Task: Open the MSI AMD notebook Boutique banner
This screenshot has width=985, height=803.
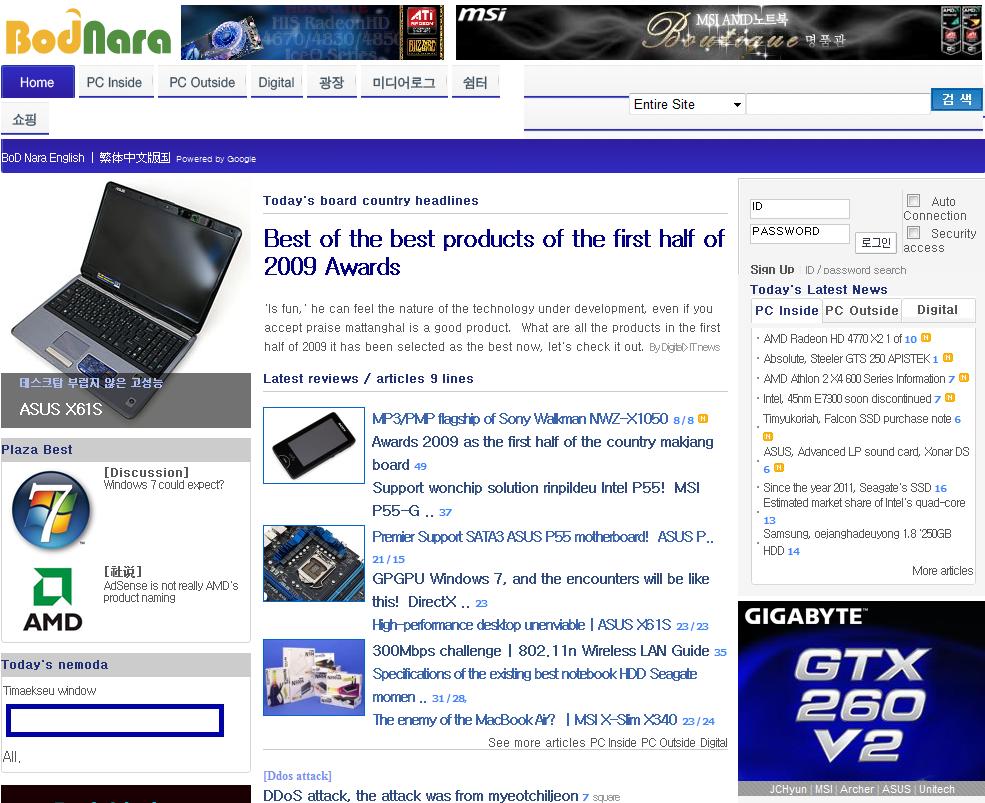Action: [718, 33]
